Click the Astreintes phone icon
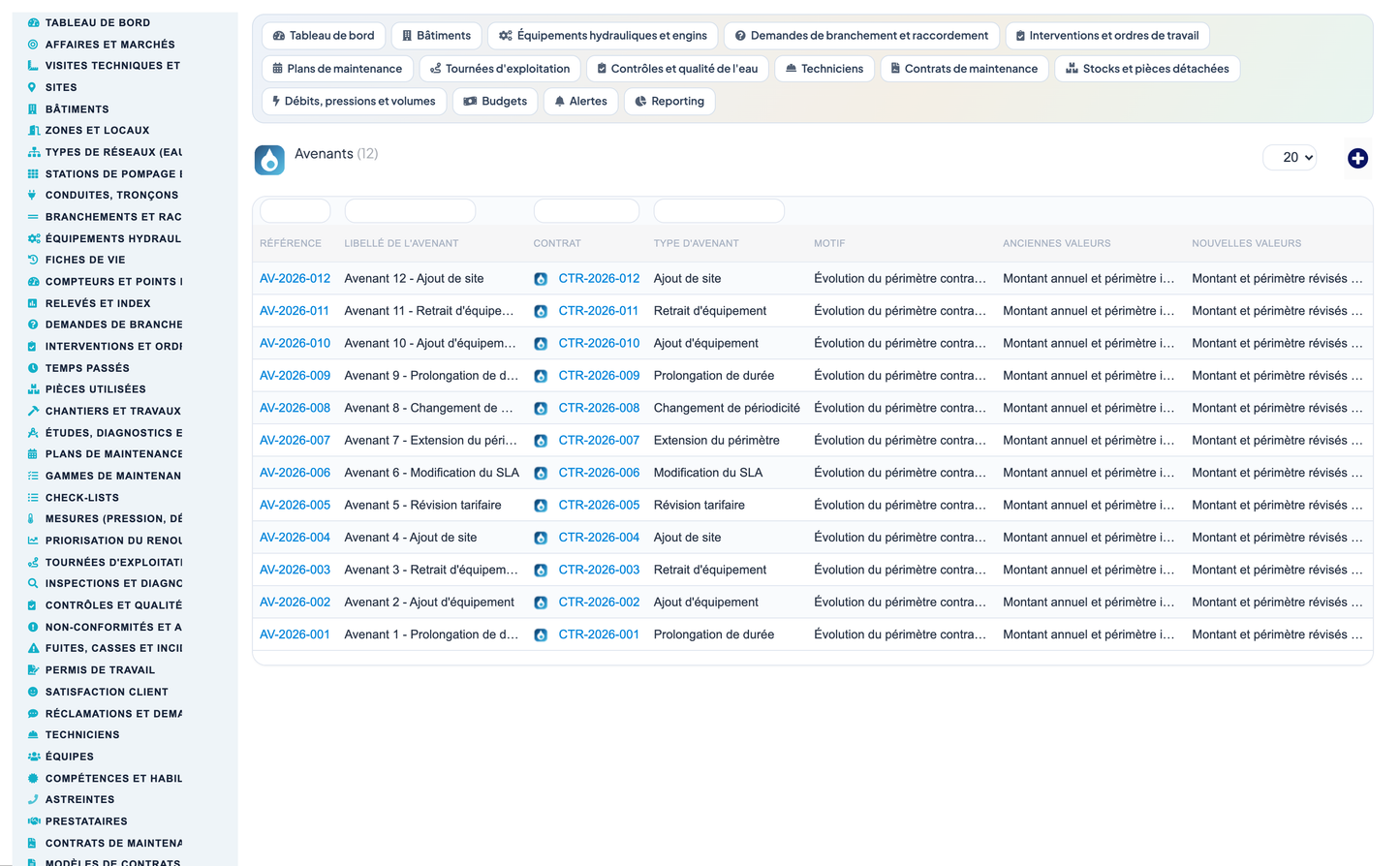The height and width of the screenshot is (866, 1400). [33, 799]
